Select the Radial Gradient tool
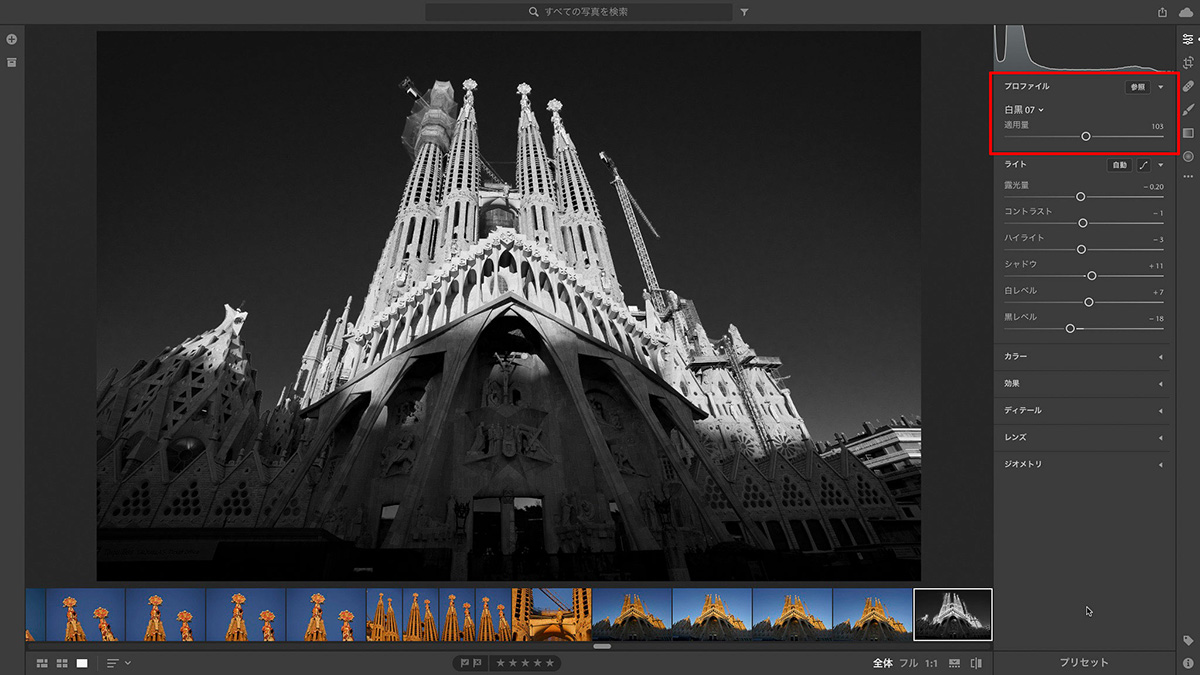This screenshot has height=675, width=1200. coord(1188,156)
